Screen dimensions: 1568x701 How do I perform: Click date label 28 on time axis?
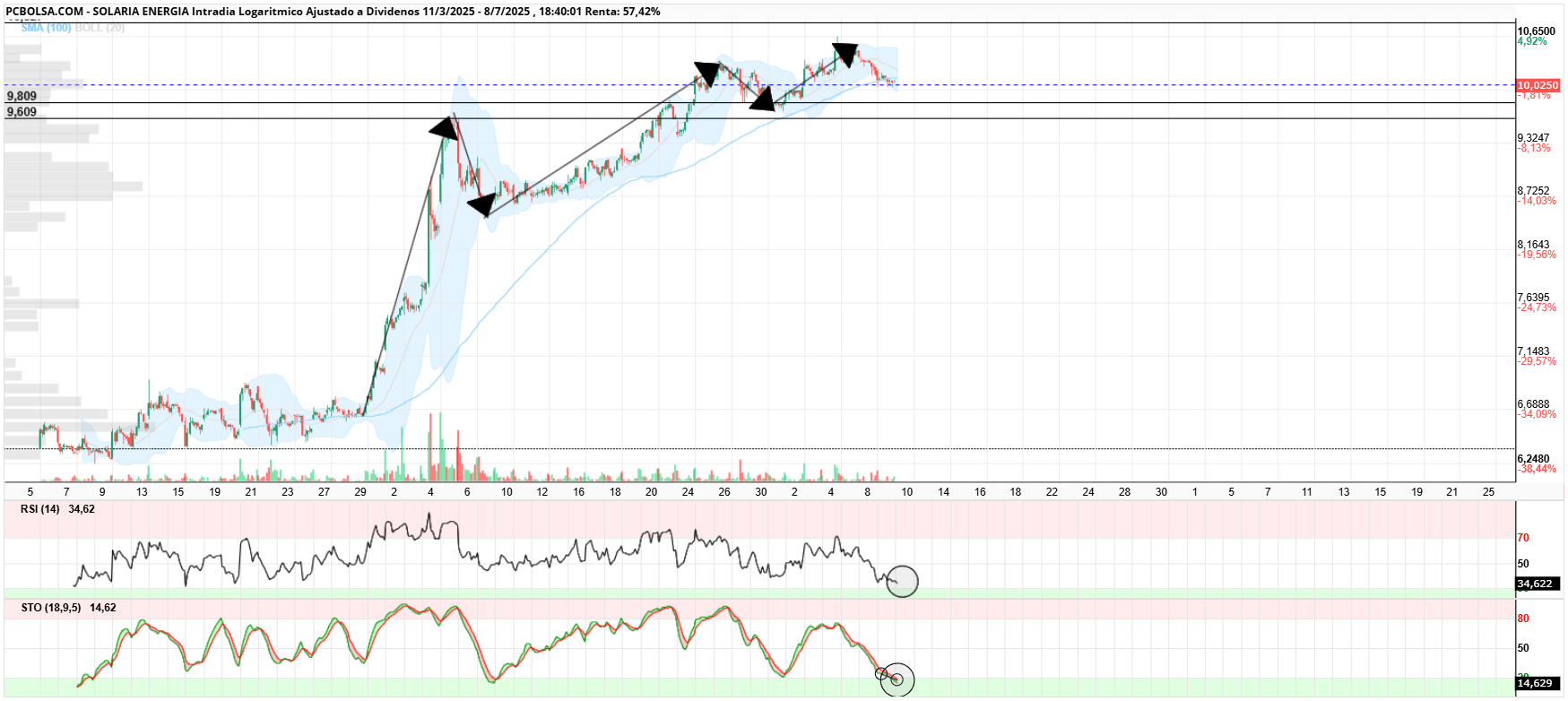(x=1124, y=492)
